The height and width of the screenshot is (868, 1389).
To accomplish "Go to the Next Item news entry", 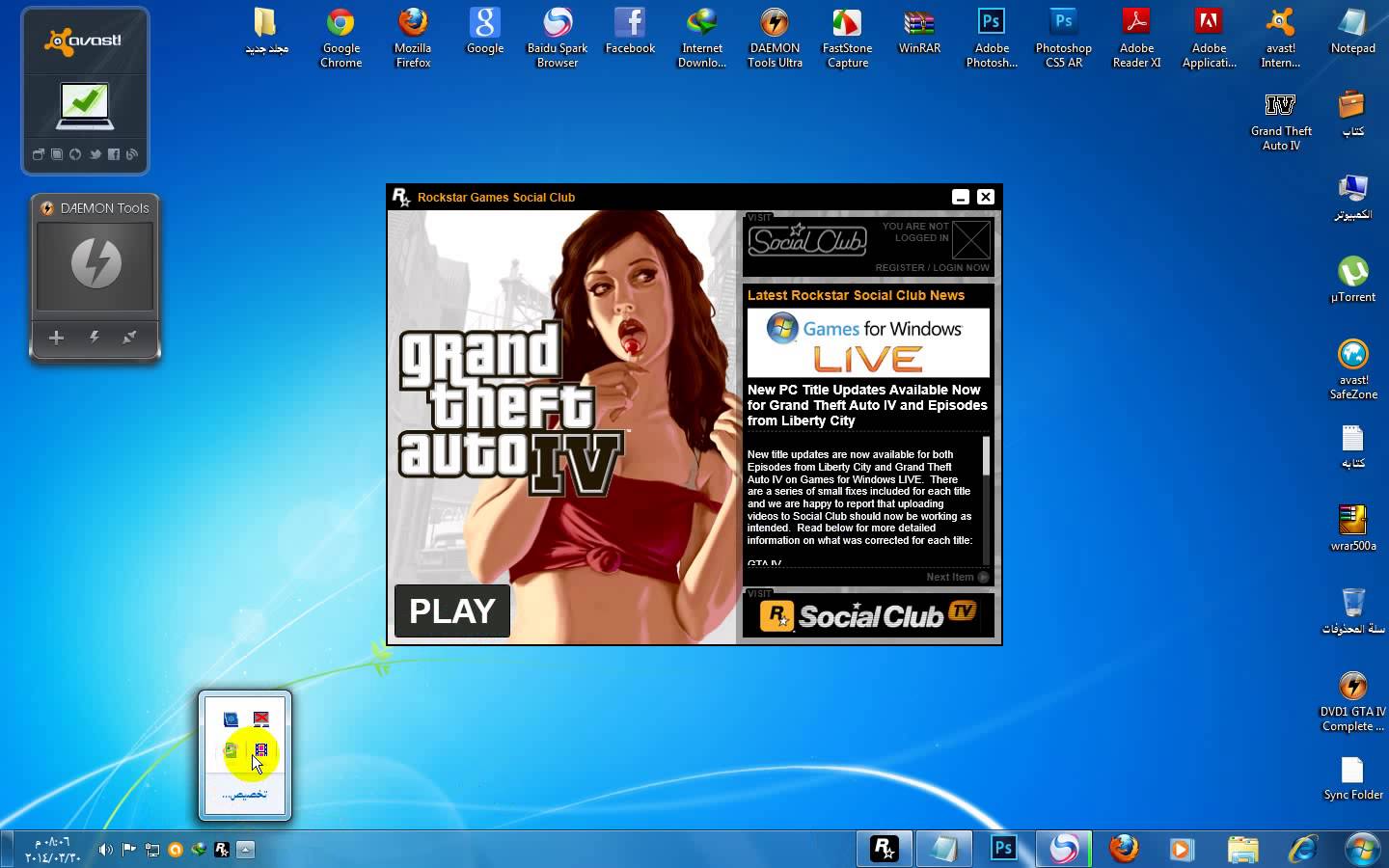I will pos(957,577).
